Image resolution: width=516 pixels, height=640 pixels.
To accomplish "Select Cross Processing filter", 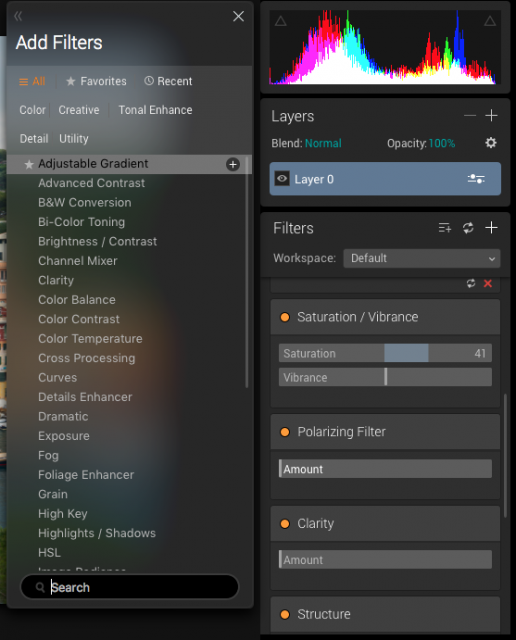I will [87, 358].
